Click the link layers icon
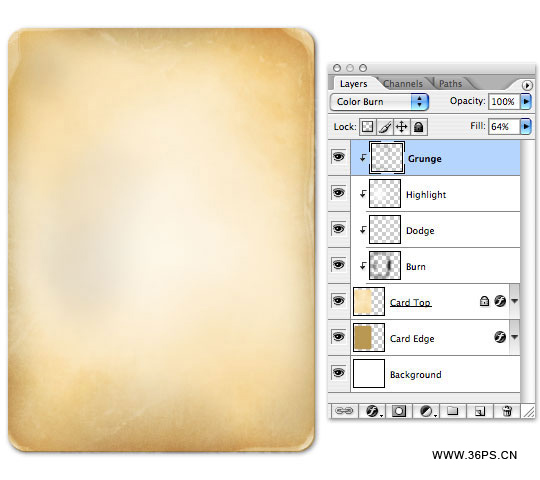The width and height of the screenshot is (540, 480). coord(344,411)
